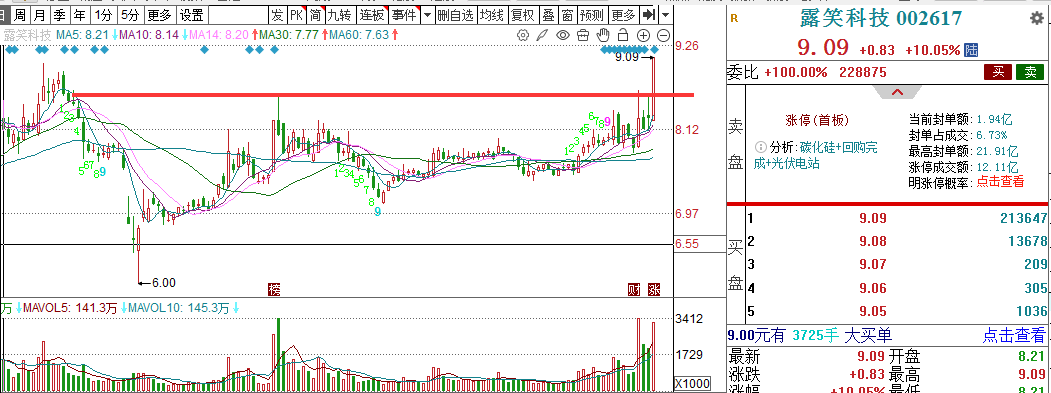This screenshot has height=393, width=1051.
Task: Click the 发 toolbar button
Action: pyautogui.click(x=277, y=14)
